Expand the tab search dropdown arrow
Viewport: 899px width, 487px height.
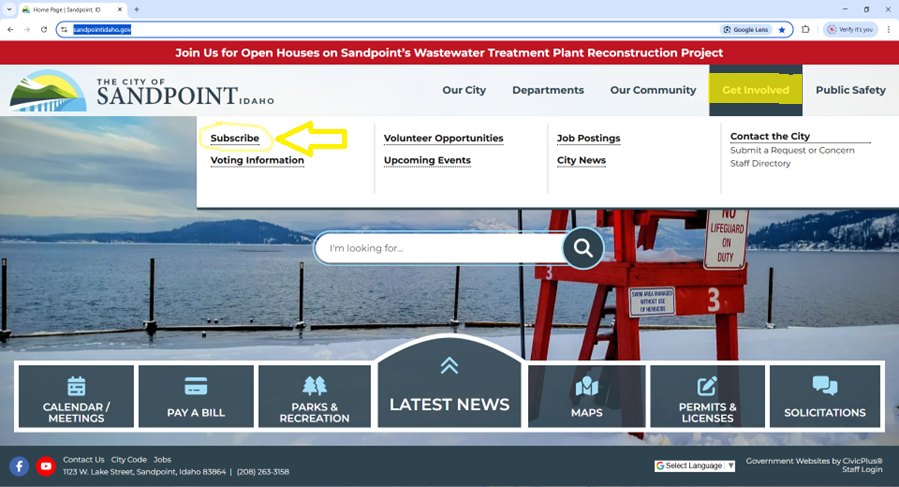(9, 9)
